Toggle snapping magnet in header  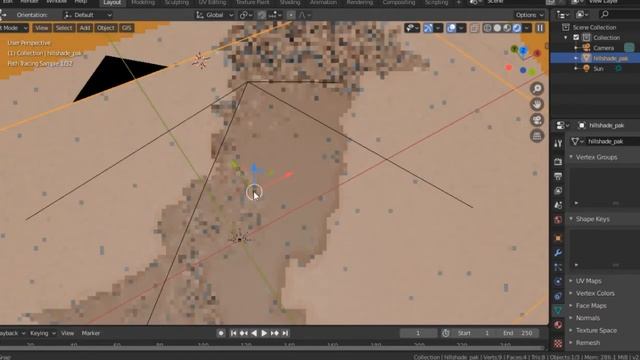(x=262, y=15)
